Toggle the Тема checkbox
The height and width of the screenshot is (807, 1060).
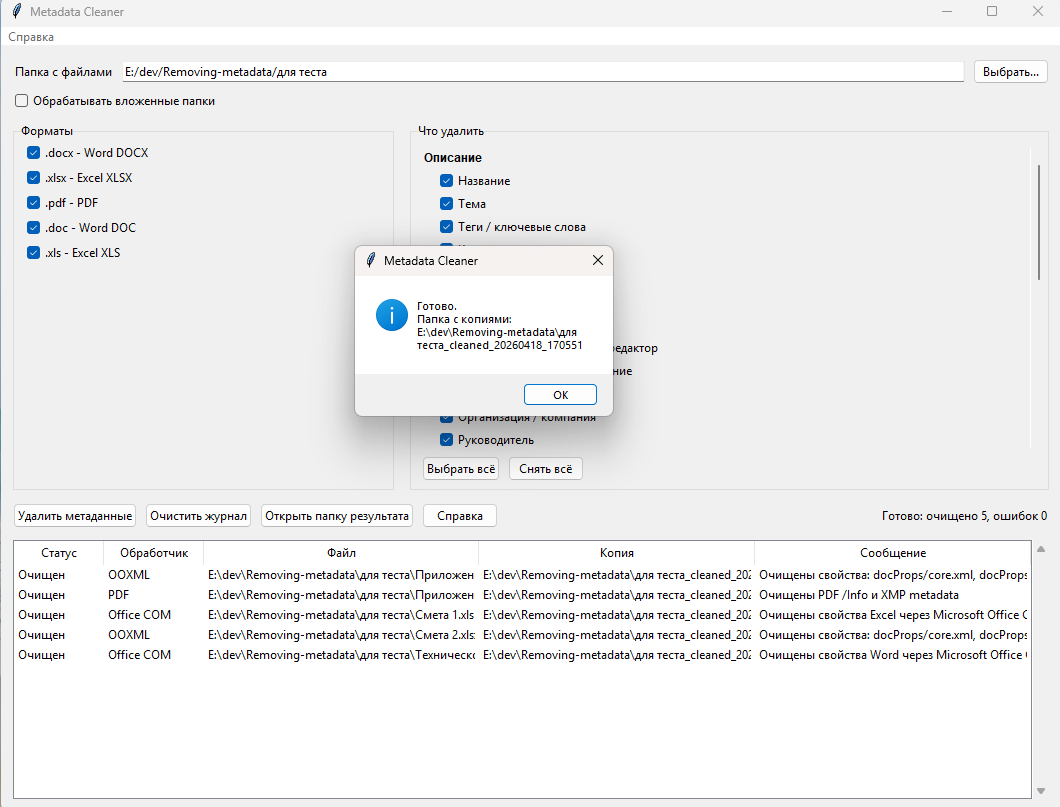coord(446,203)
